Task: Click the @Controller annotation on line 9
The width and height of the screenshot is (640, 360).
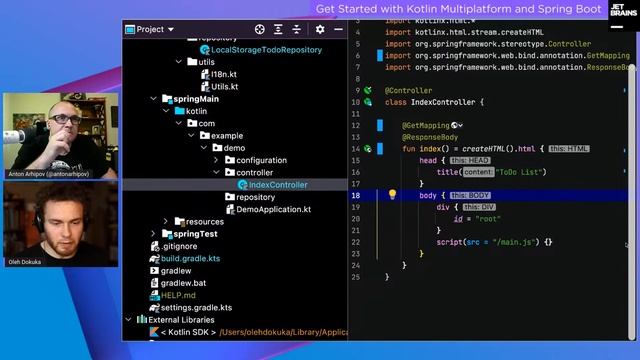Action: point(408,91)
